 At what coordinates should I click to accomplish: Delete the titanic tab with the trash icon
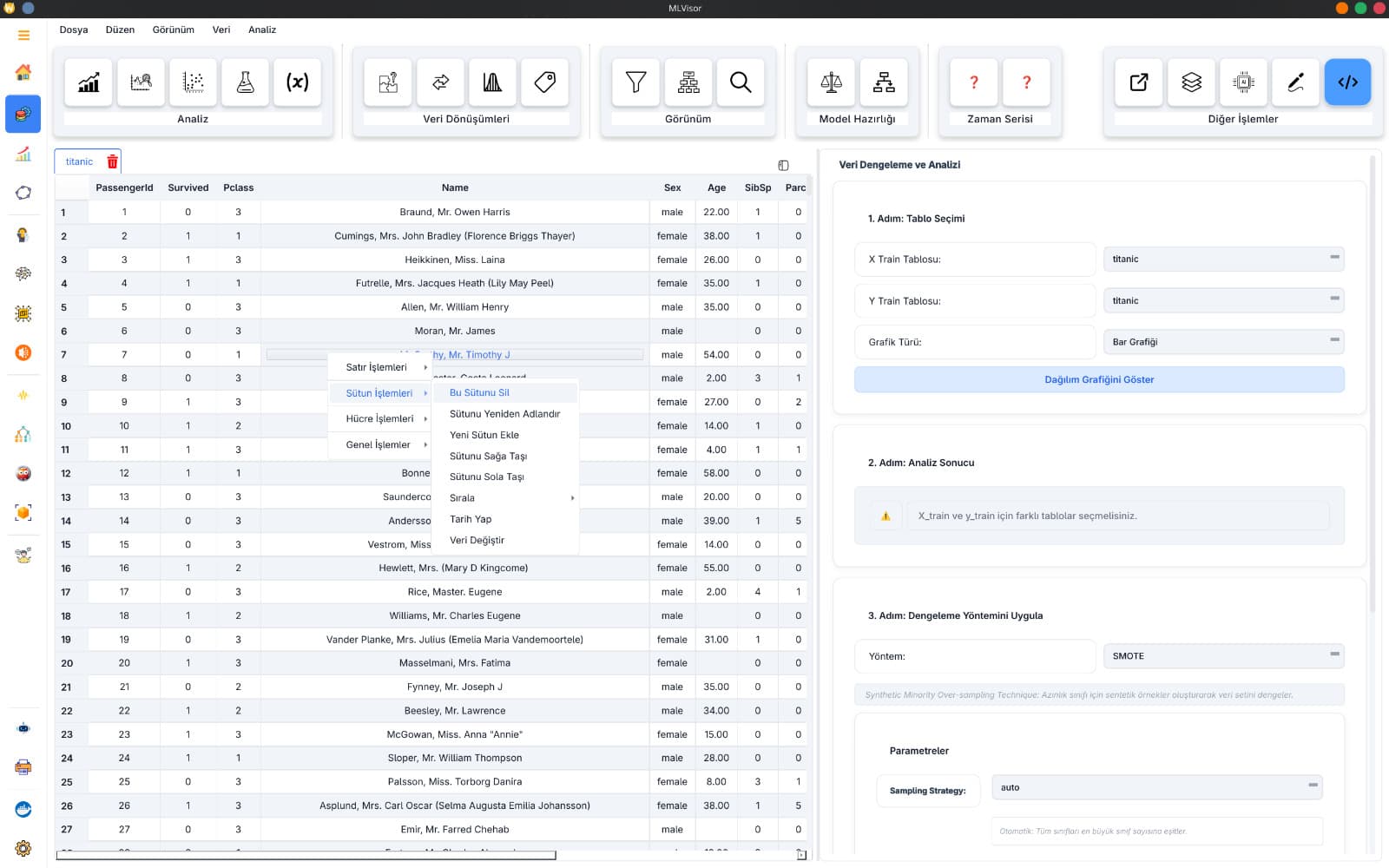click(x=112, y=161)
